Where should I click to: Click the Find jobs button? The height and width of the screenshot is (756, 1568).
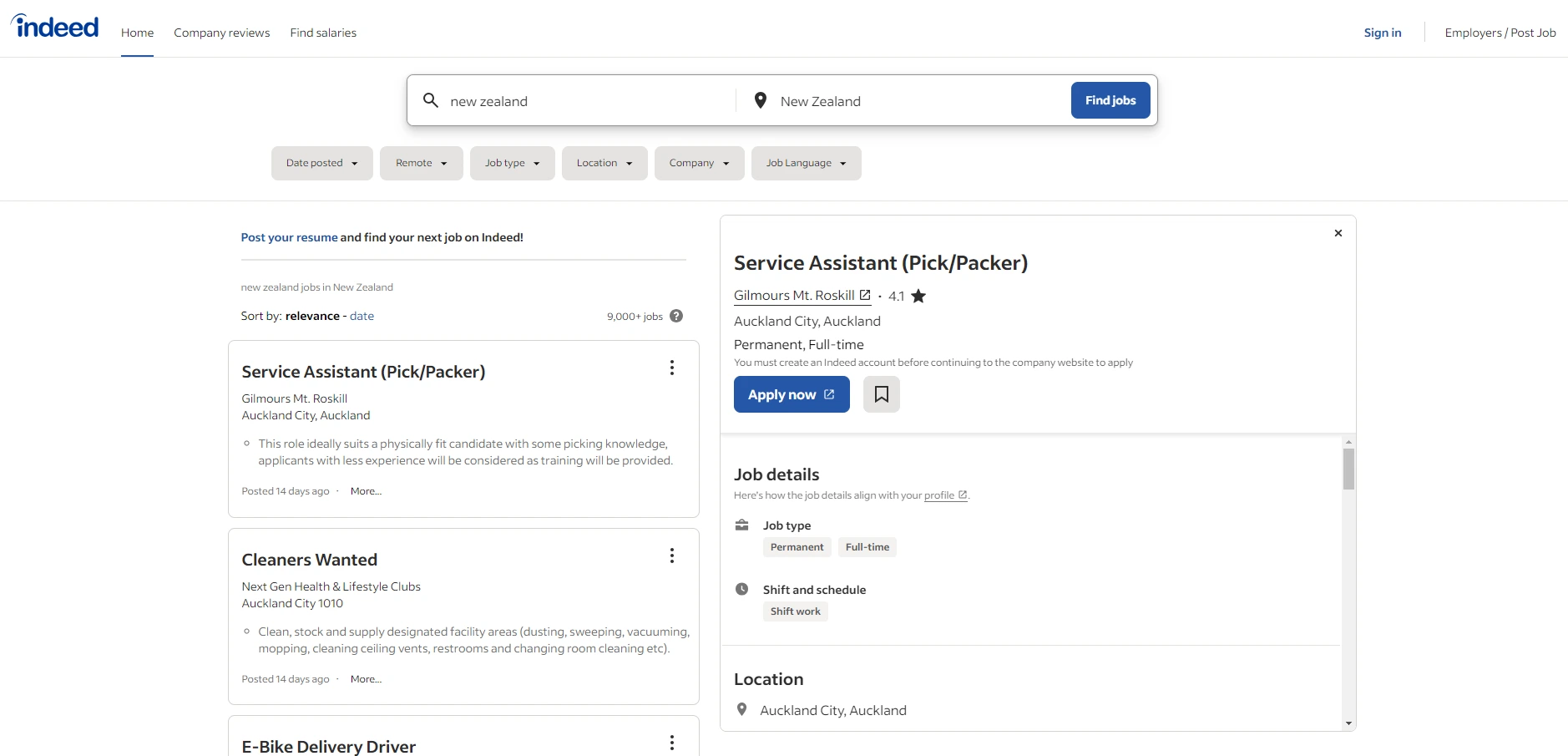pyautogui.click(x=1110, y=100)
